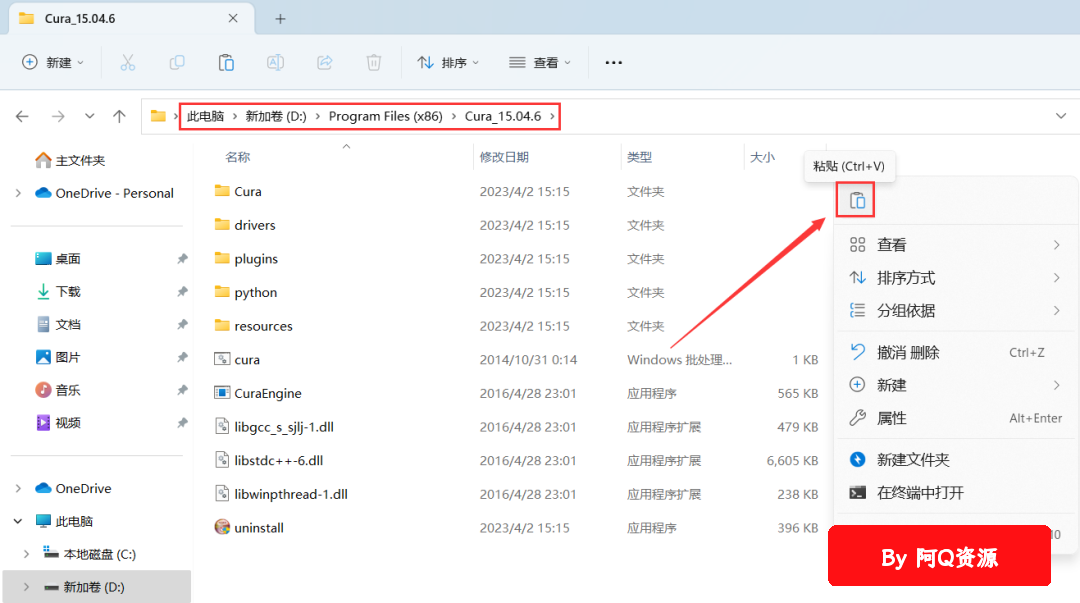The image size is (1080, 603).
Task: Collapse the 此电脑 tree node
Action: coord(18,522)
